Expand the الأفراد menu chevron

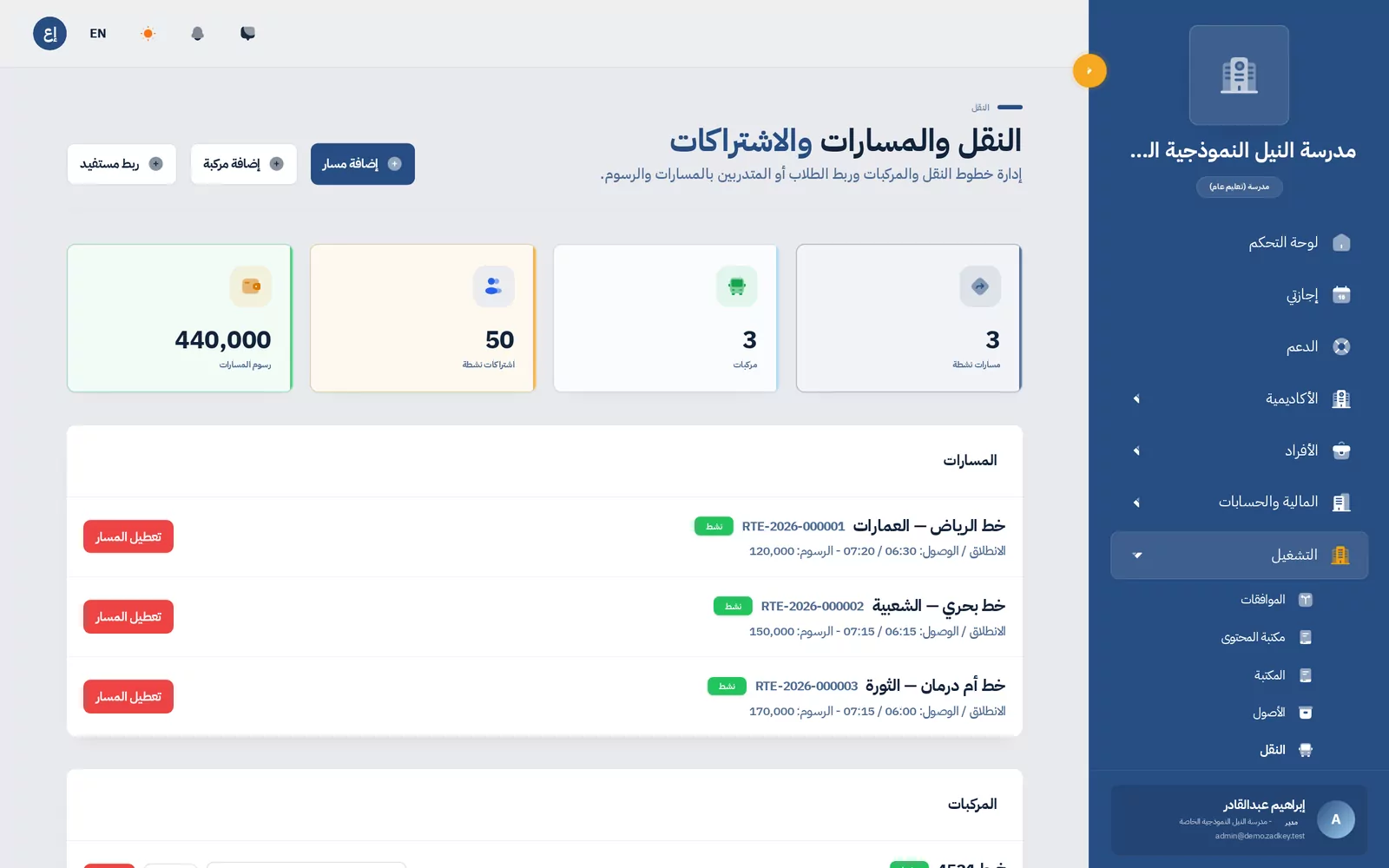(1136, 450)
